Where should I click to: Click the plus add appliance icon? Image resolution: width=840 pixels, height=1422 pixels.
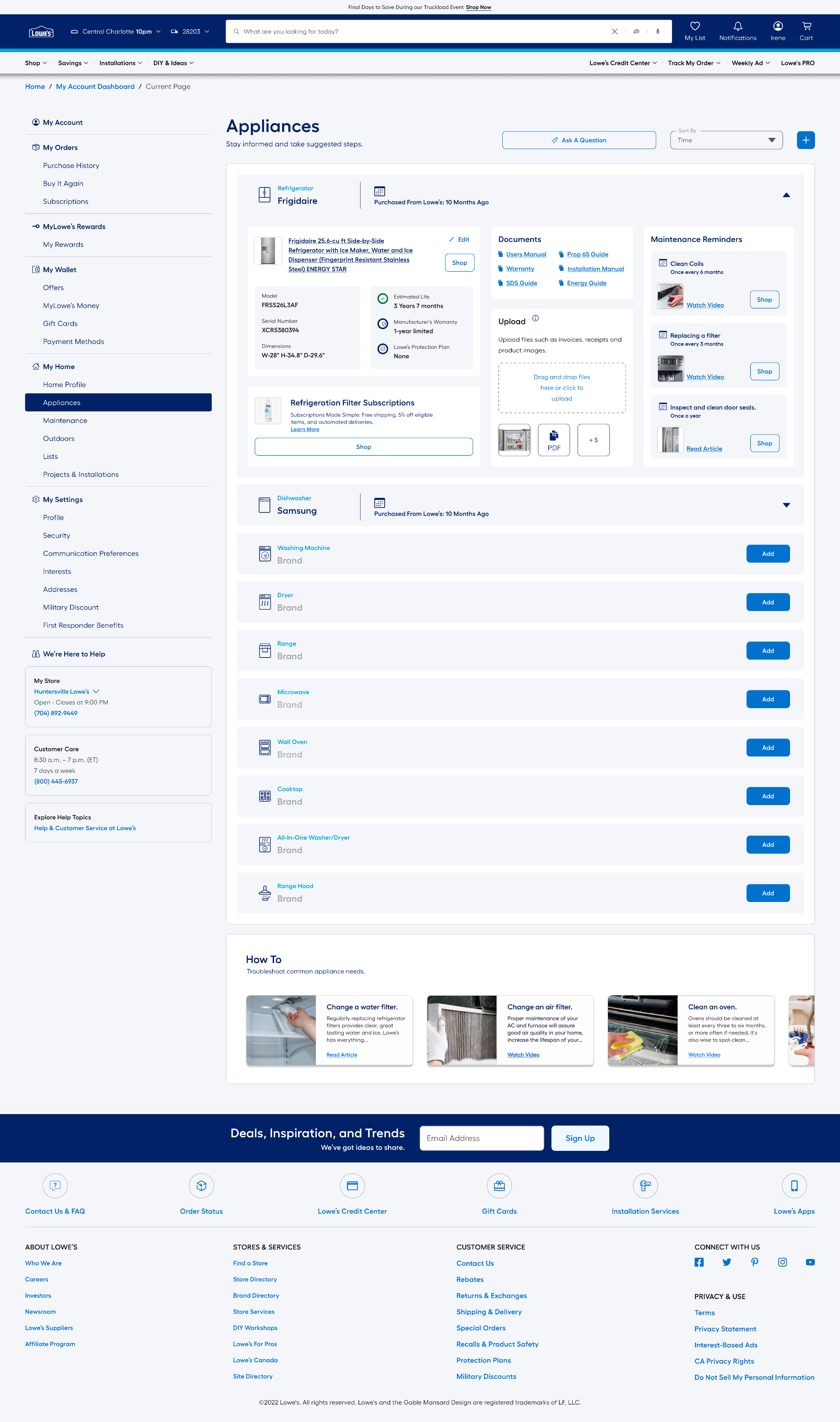(805, 140)
